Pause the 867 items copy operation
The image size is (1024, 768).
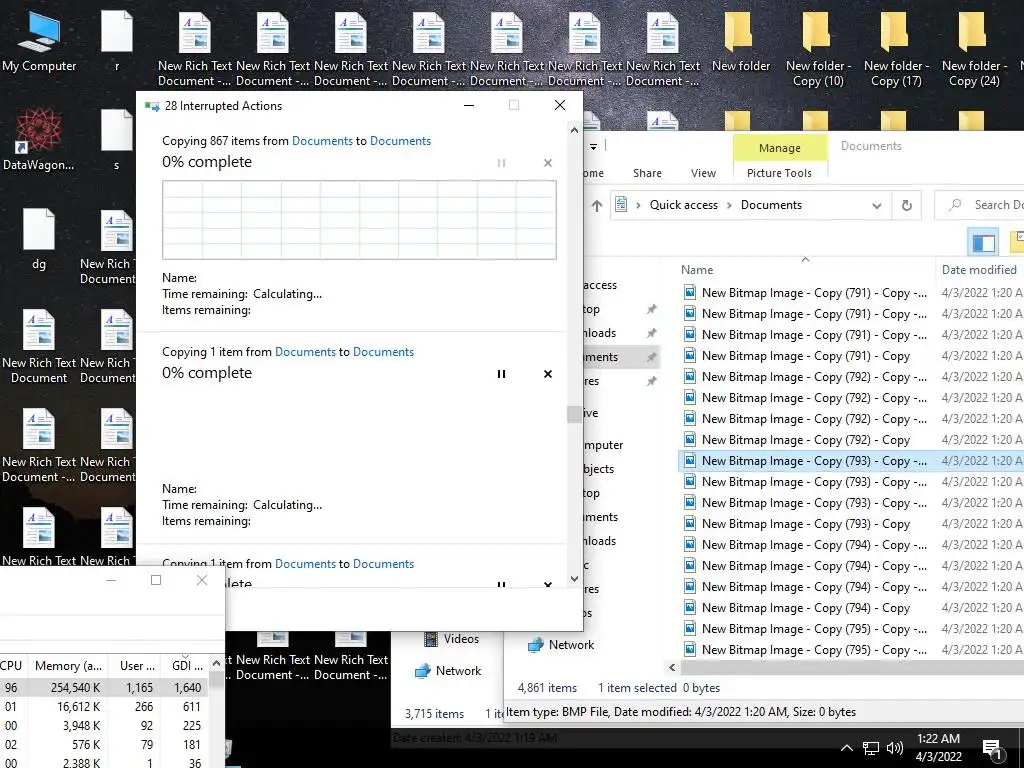click(x=501, y=163)
